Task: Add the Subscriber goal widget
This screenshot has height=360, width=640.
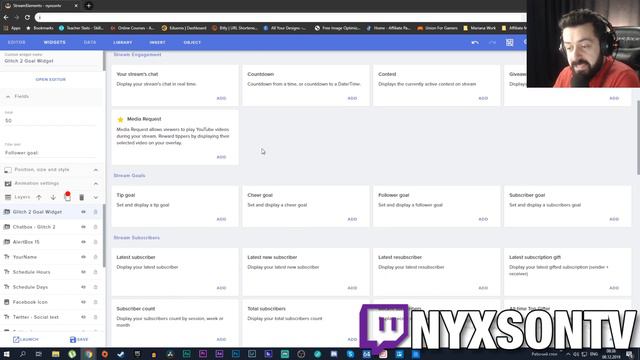Action: (x=614, y=219)
